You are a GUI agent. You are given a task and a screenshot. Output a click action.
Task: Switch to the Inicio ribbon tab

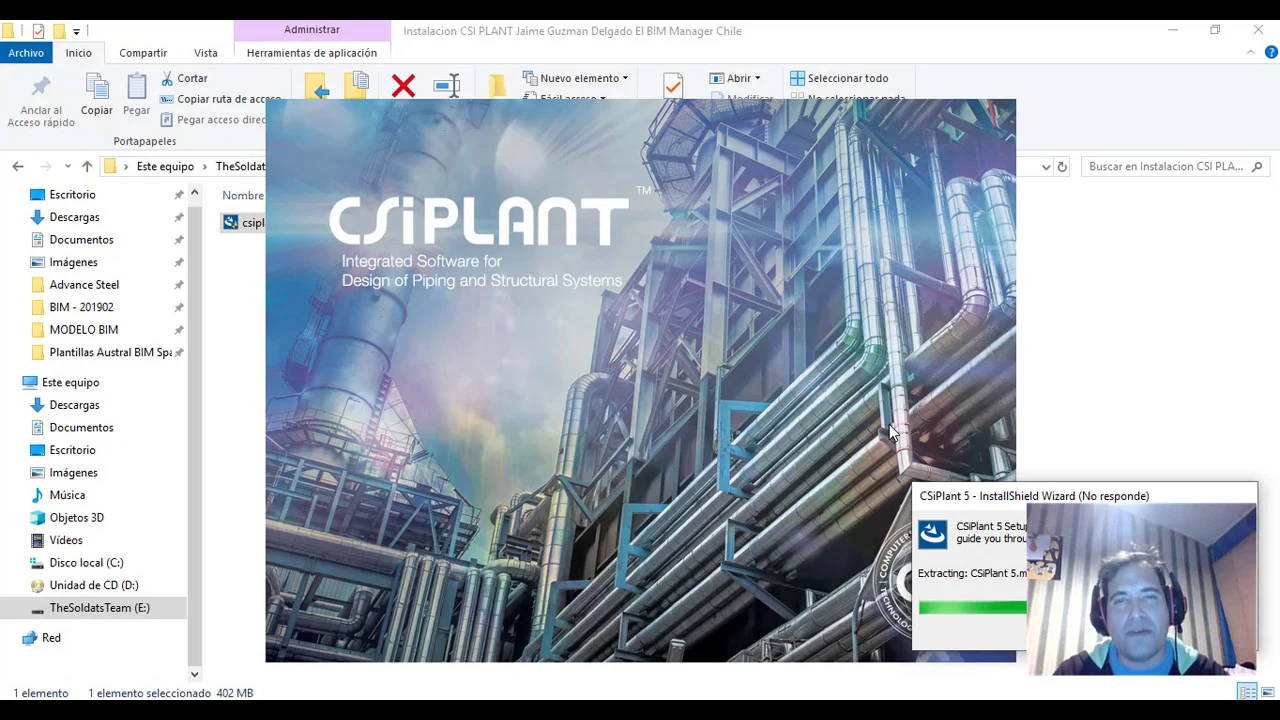tap(79, 53)
